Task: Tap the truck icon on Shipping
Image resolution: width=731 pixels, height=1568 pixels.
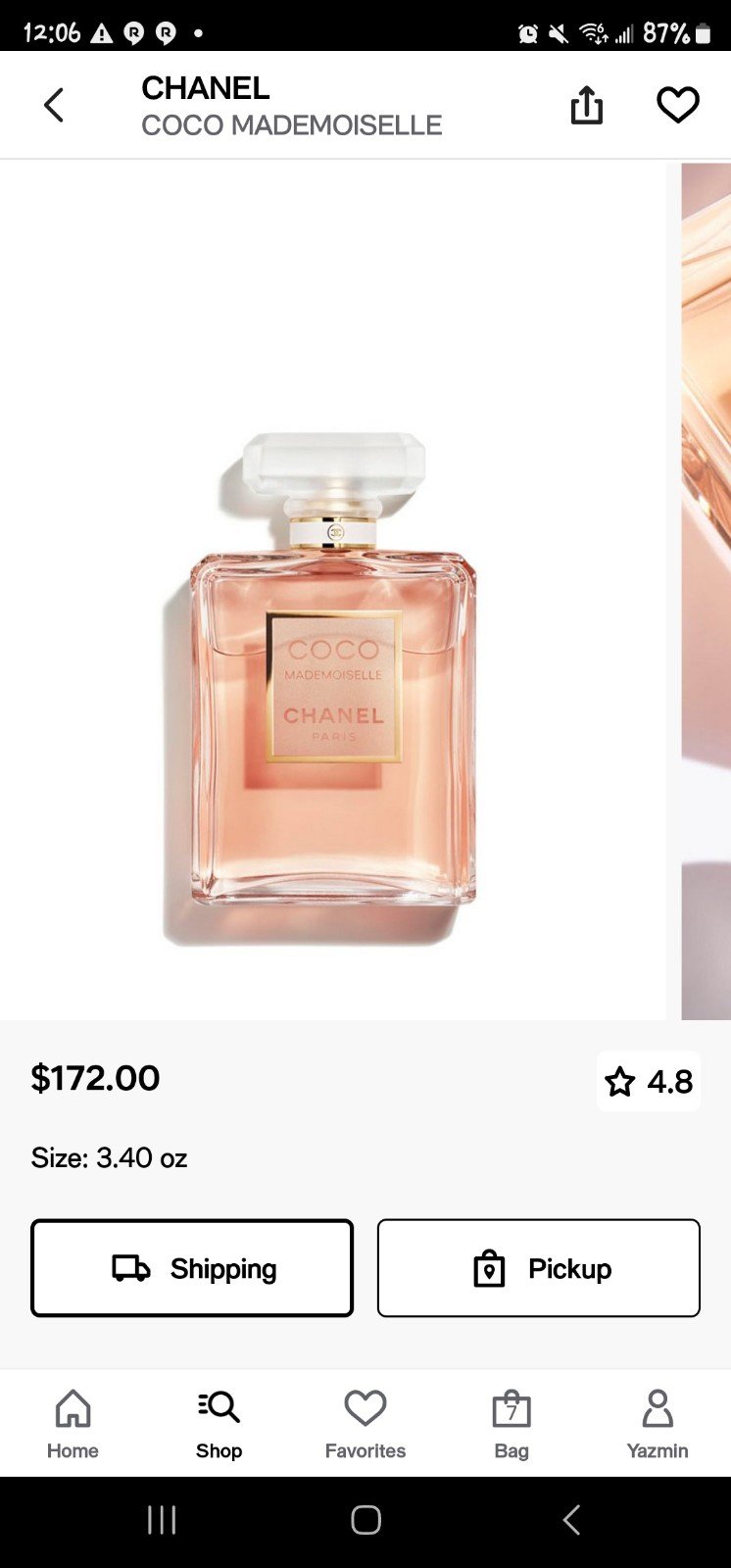Action: (131, 1268)
